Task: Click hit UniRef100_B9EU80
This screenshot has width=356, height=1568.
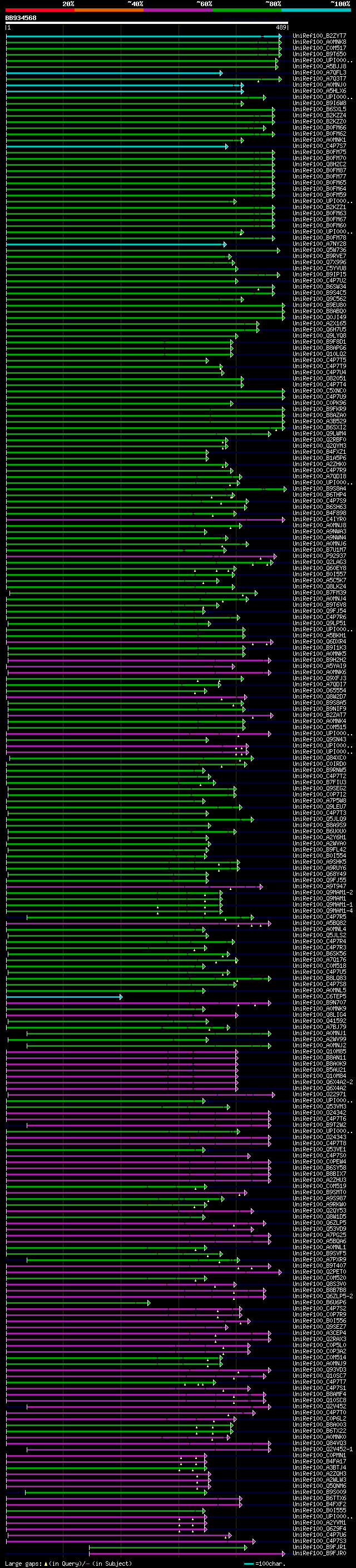Action: coord(319,305)
